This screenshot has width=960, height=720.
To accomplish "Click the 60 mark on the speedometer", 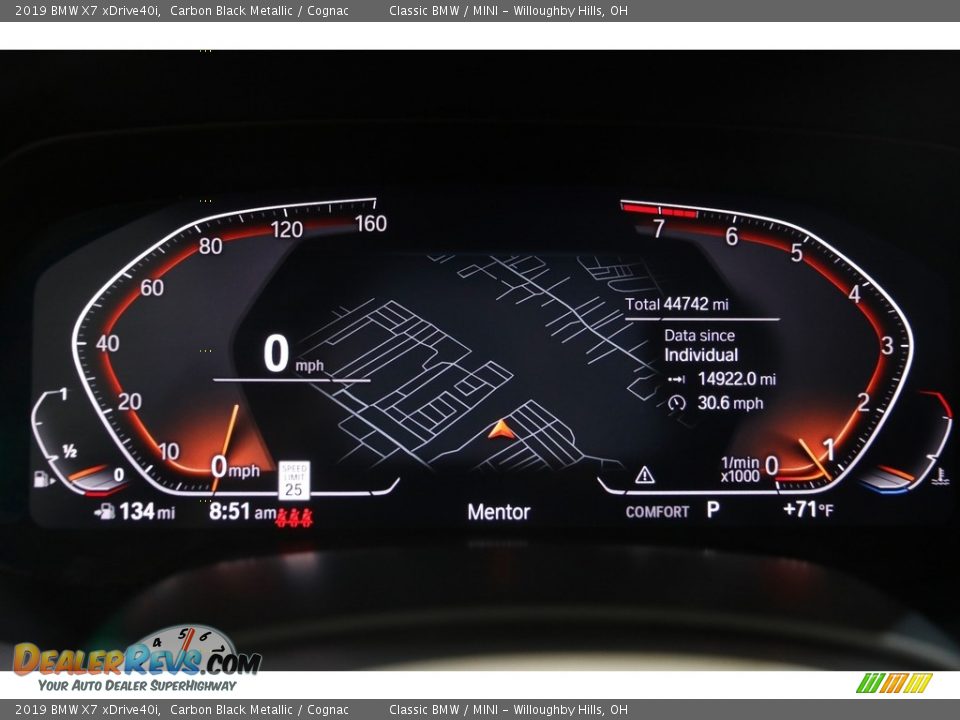I will click(152, 288).
